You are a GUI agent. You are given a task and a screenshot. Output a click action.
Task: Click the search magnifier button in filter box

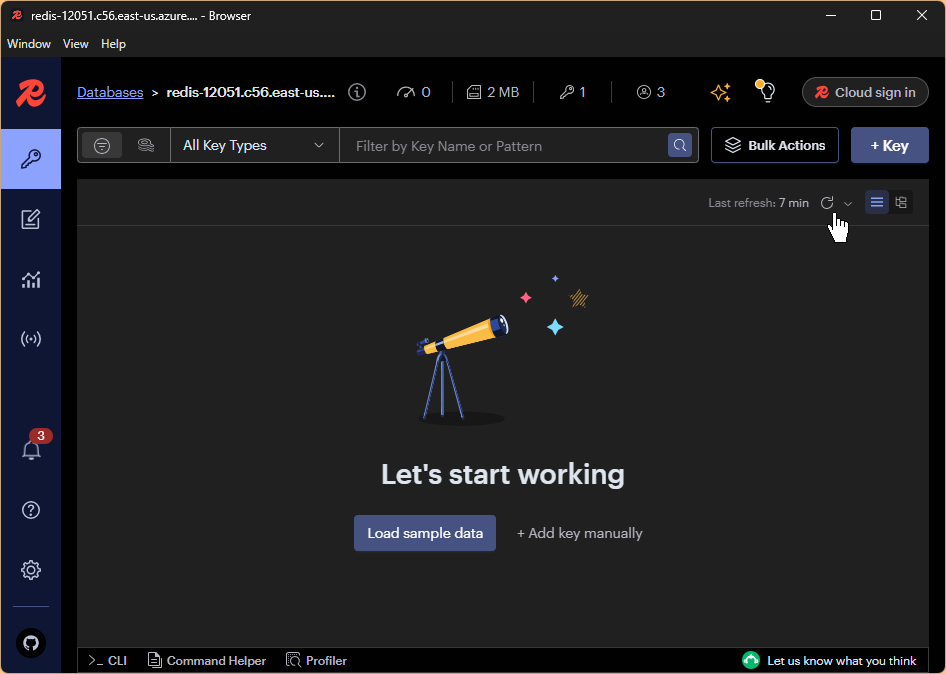coord(680,145)
